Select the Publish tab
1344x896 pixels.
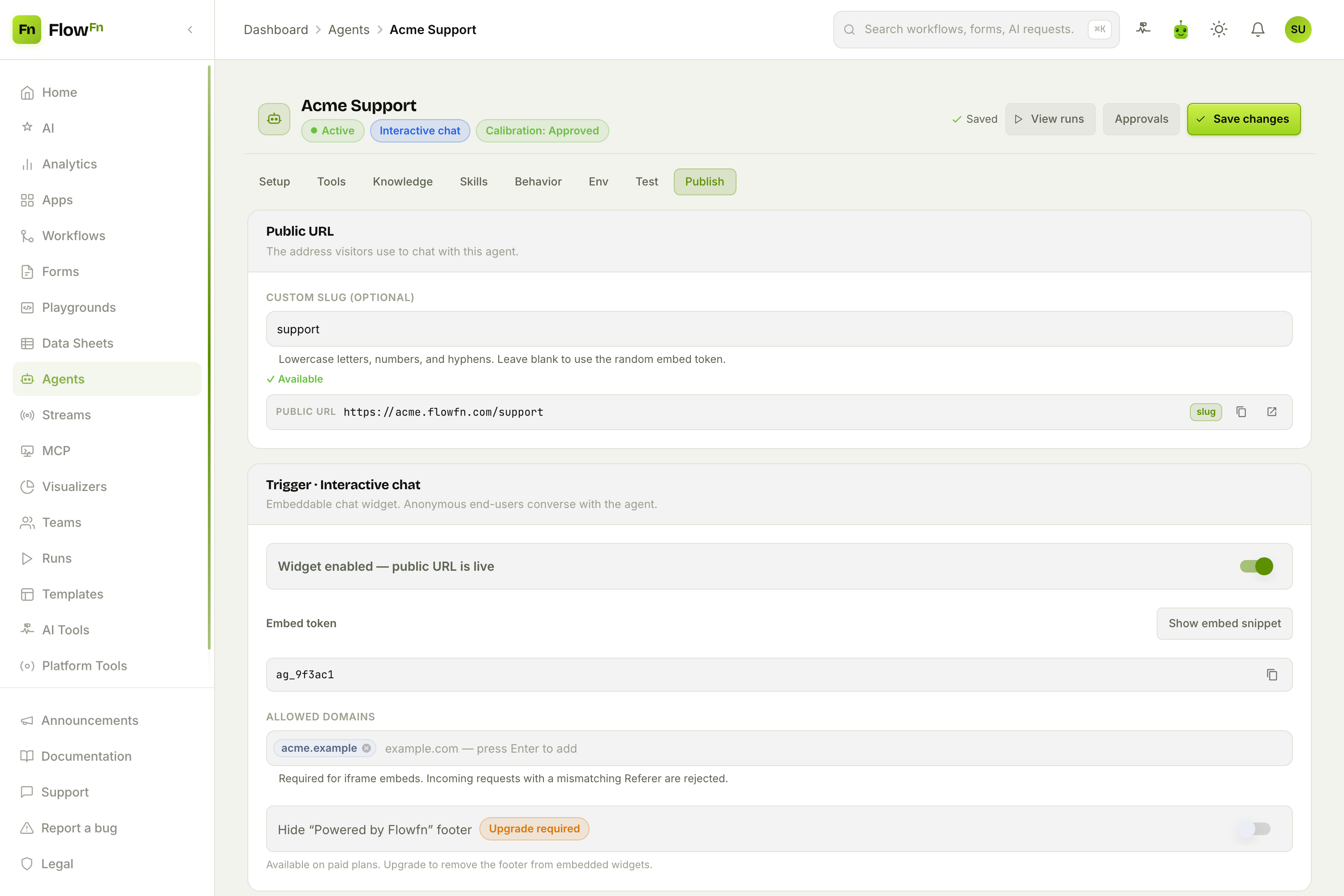coord(705,182)
